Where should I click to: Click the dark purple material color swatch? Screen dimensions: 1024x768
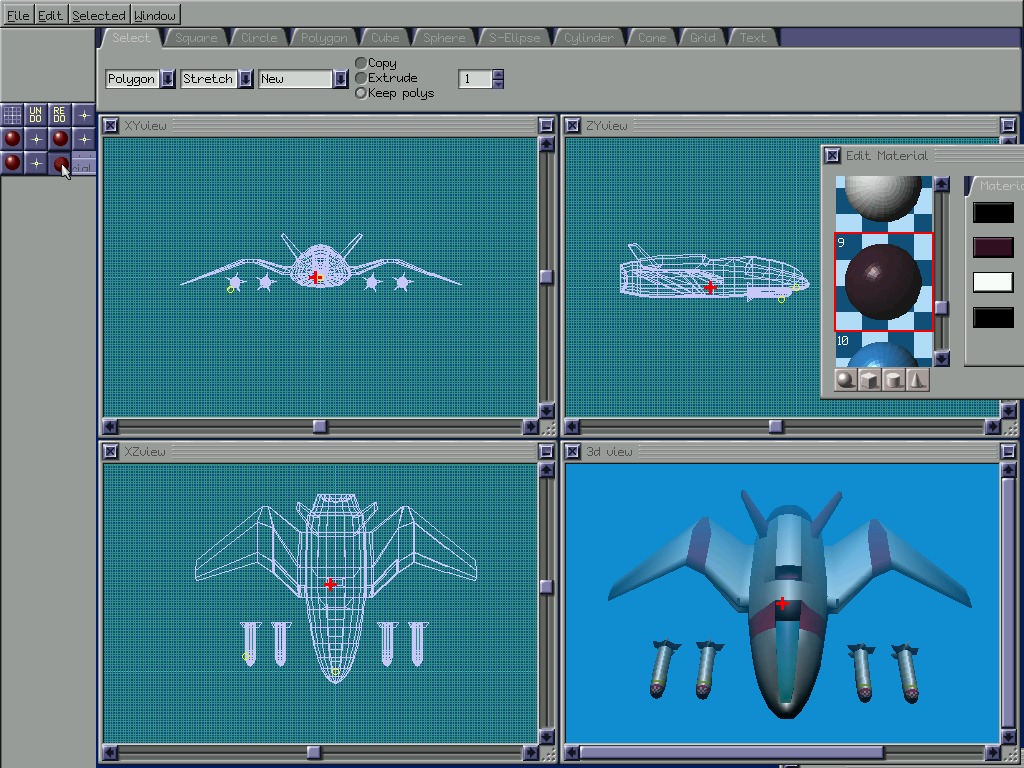[993, 247]
